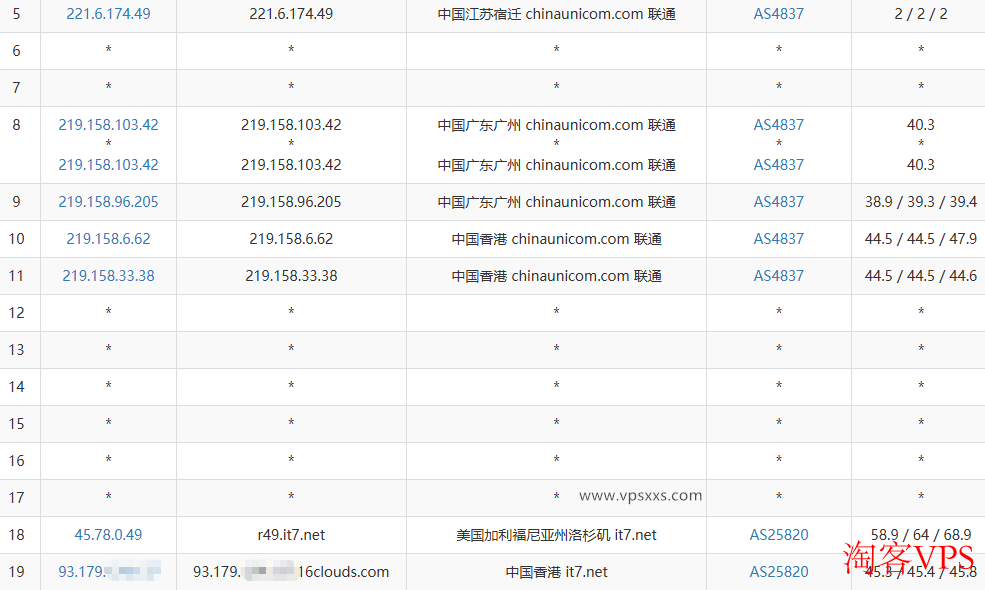The height and width of the screenshot is (590, 985).
Task: Click AS4837 link in hop 11 row
Action: pos(778,276)
